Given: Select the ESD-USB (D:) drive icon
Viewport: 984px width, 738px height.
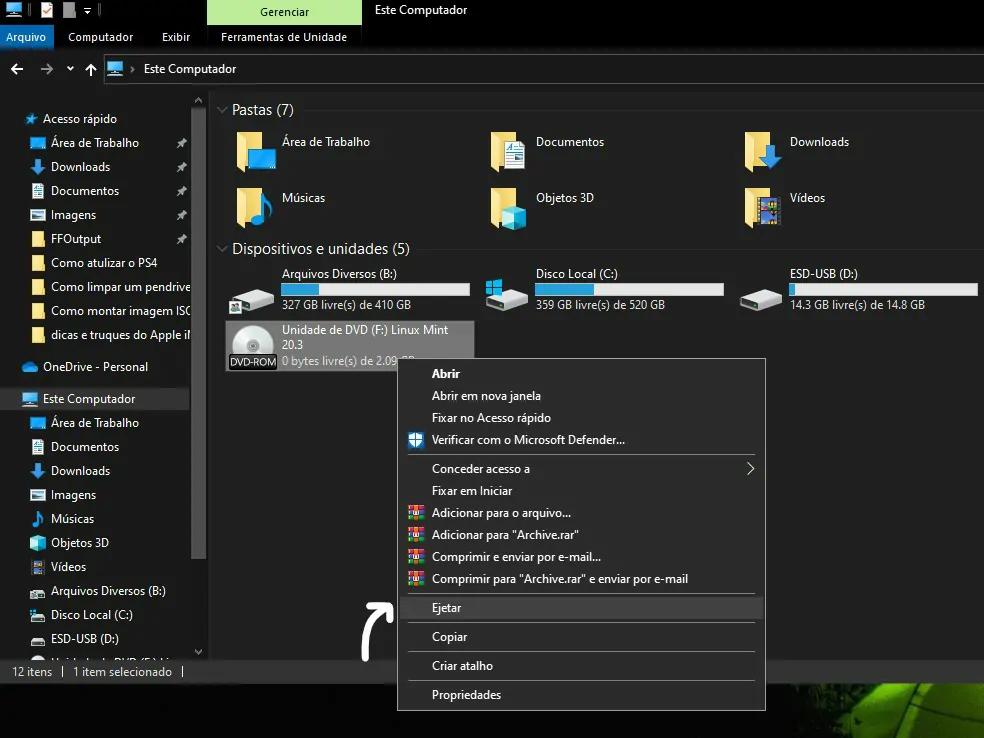Looking at the screenshot, I should click(761, 299).
